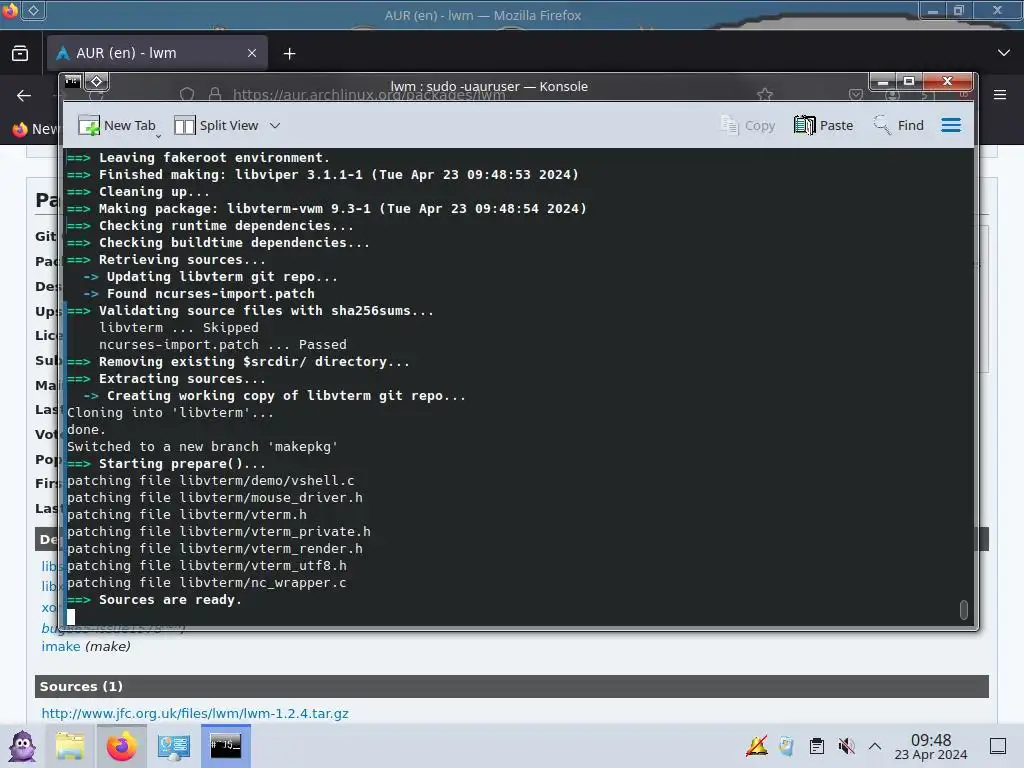The width and height of the screenshot is (1024, 768).
Task: Open the application launcher in taskbar
Action: pyautogui.click(x=22, y=746)
